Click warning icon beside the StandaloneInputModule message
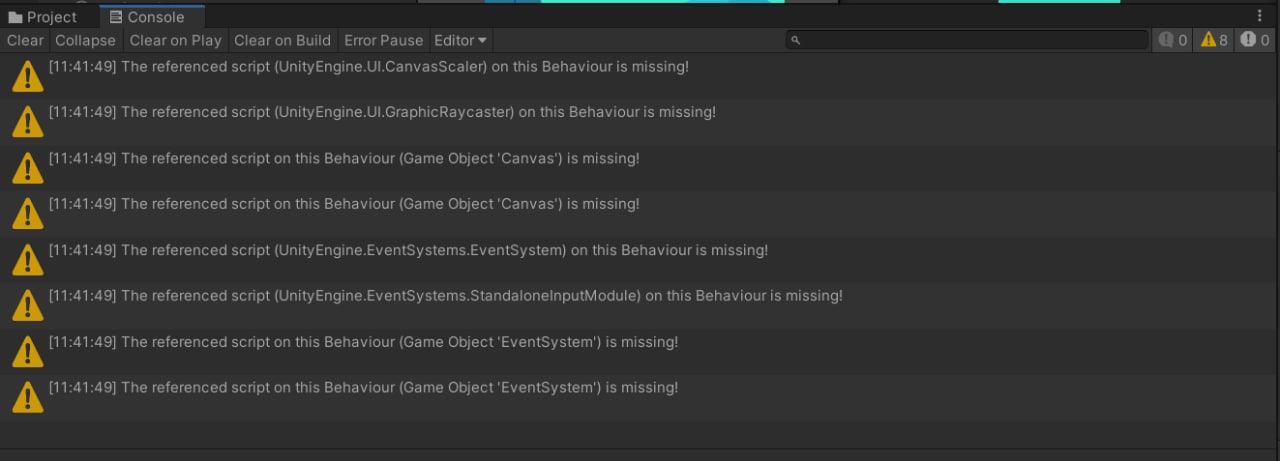 [x=27, y=306]
